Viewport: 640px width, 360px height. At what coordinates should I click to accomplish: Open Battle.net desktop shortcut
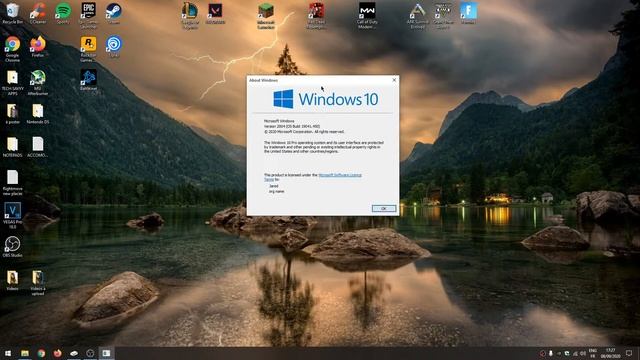(x=88, y=80)
